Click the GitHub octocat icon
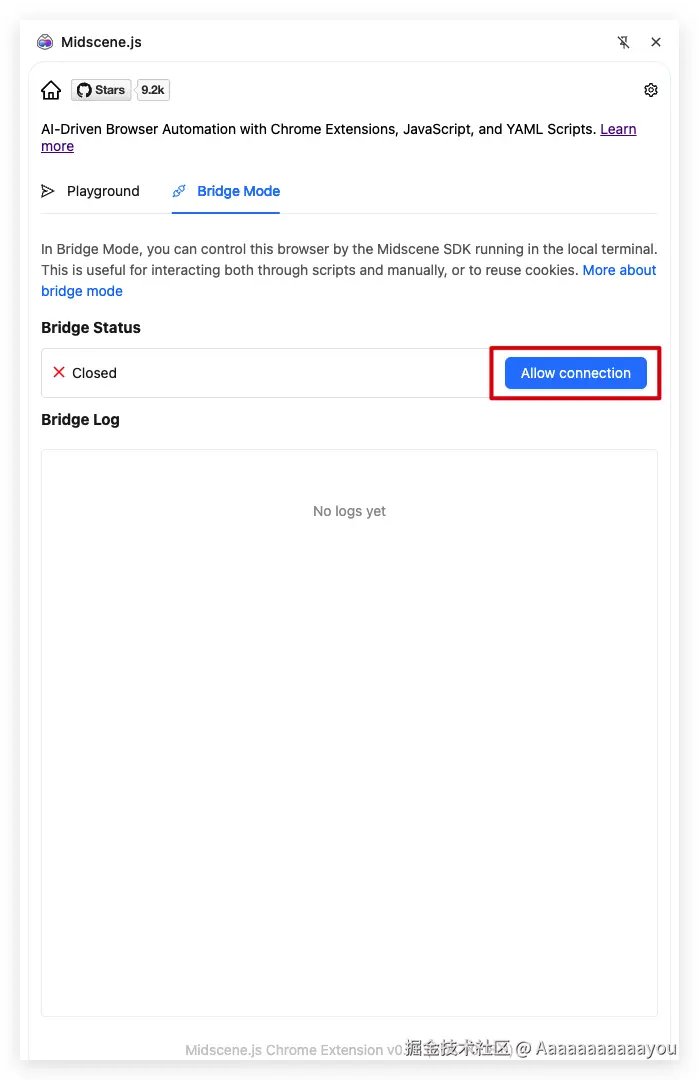The width and height of the screenshot is (699, 1080). coord(84,90)
